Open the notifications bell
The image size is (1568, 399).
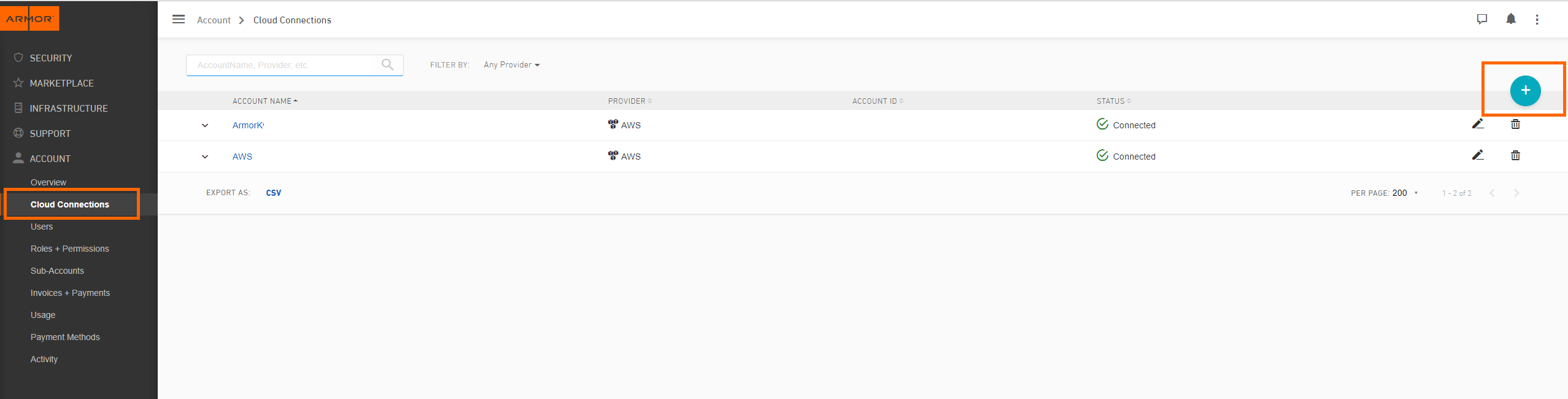(x=1511, y=19)
